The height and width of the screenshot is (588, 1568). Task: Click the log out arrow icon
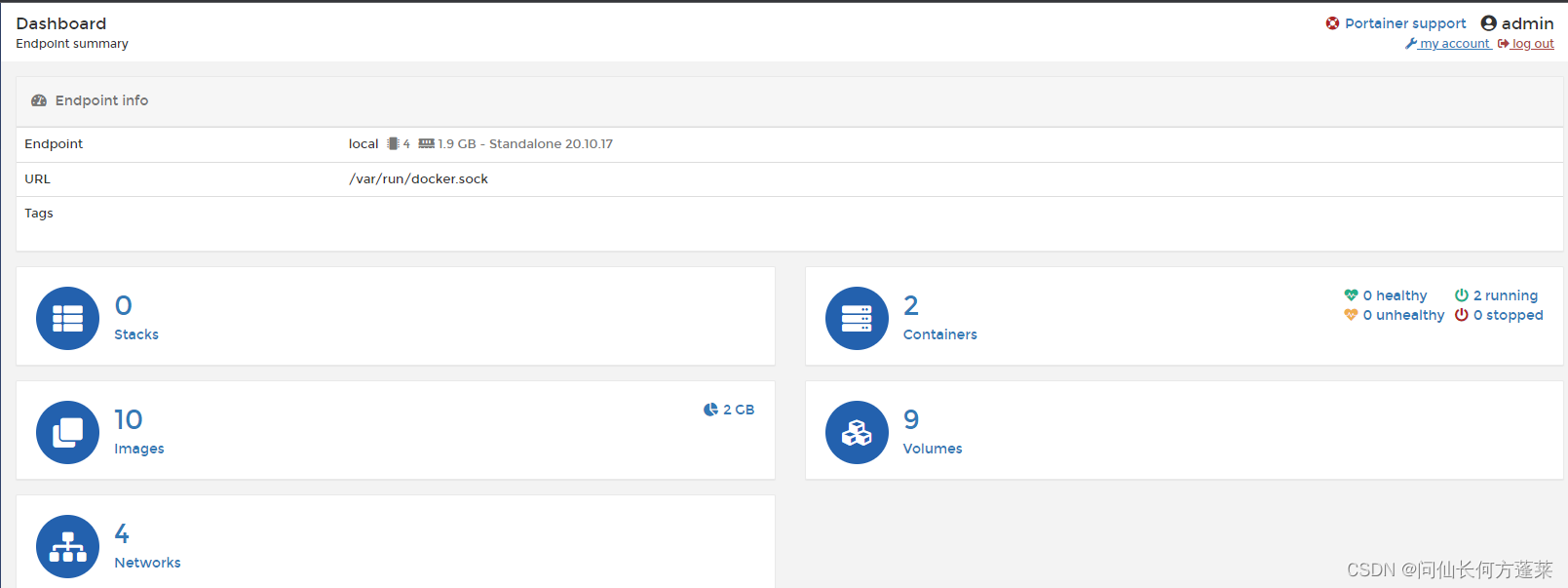(x=1504, y=44)
